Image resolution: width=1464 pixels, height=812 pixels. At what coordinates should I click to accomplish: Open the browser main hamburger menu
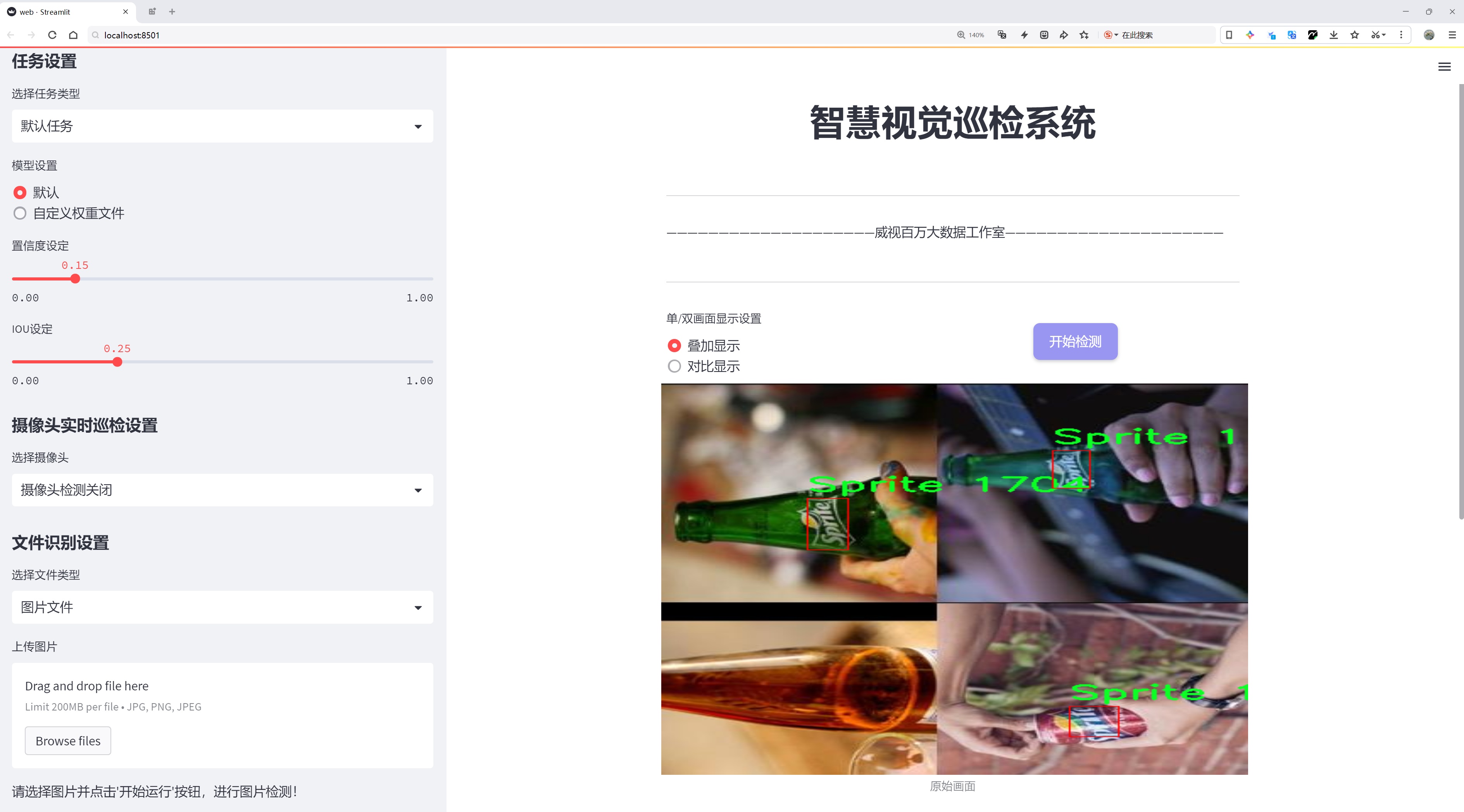pyautogui.click(x=1452, y=34)
